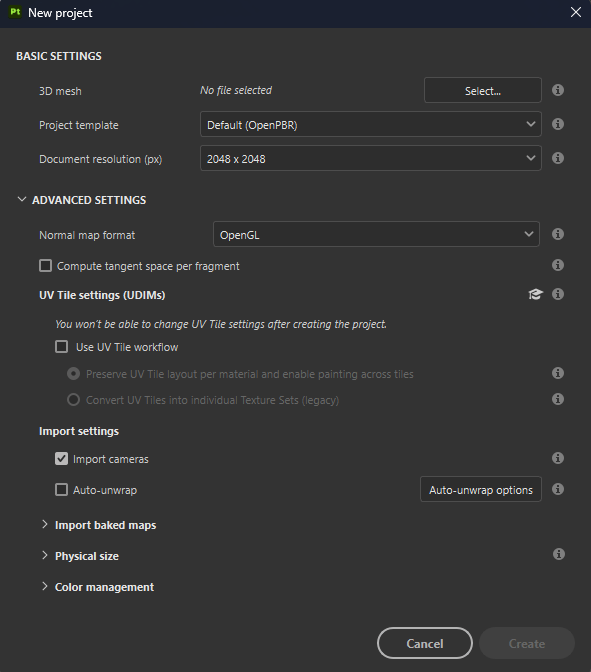The height and width of the screenshot is (672, 591).
Task: Click the Create button
Action: click(x=527, y=643)
